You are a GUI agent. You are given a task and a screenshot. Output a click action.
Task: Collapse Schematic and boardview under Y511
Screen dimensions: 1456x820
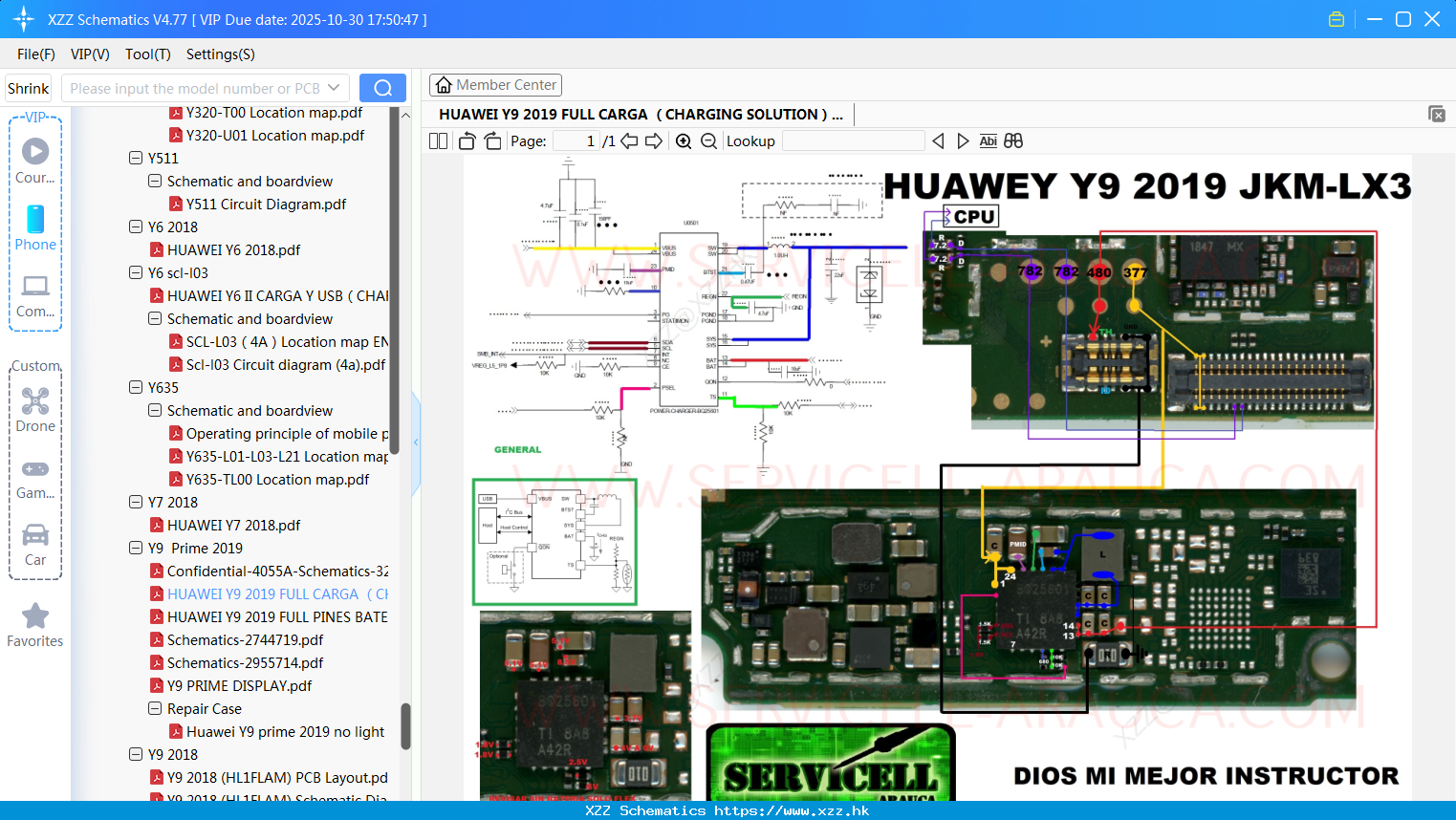155,181
